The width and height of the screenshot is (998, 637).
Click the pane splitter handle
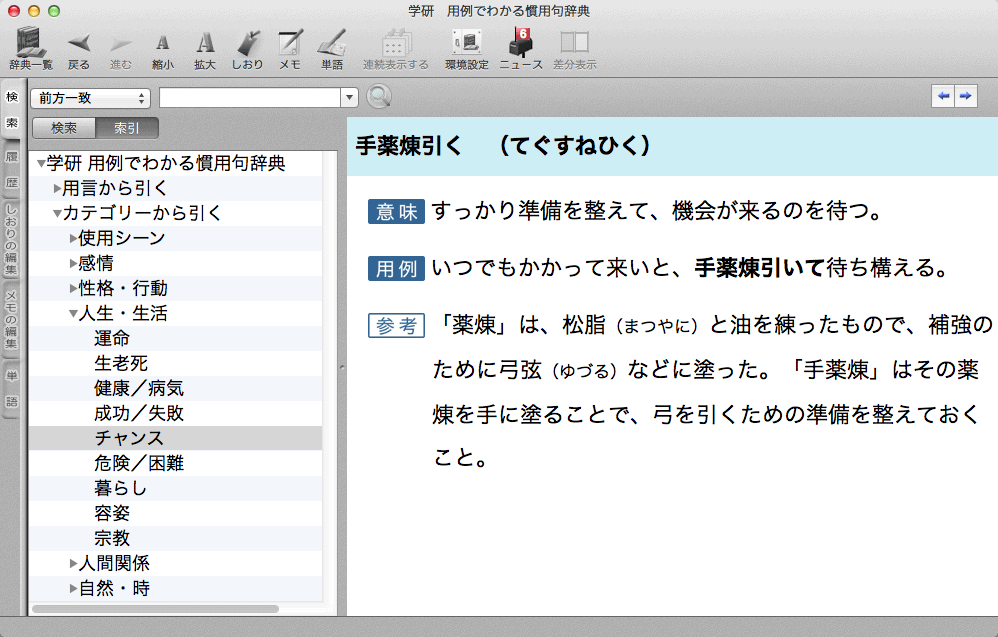tap(342, 367)
